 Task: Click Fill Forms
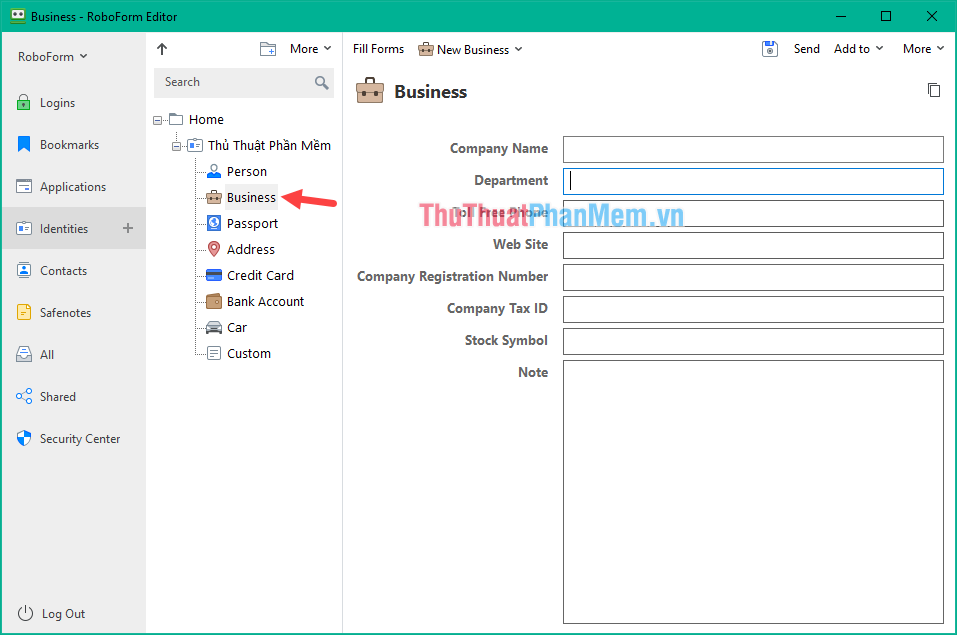point(377,48)
